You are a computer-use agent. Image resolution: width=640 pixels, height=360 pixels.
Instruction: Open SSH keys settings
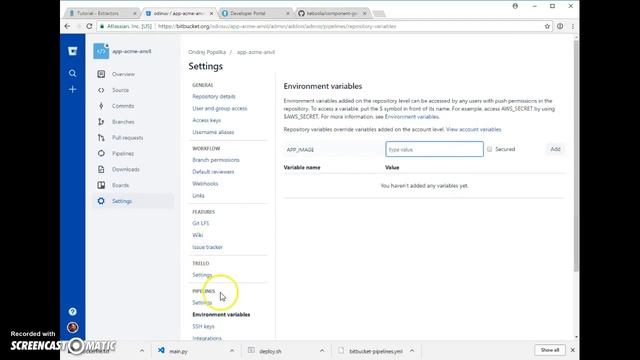pos(203,327)
